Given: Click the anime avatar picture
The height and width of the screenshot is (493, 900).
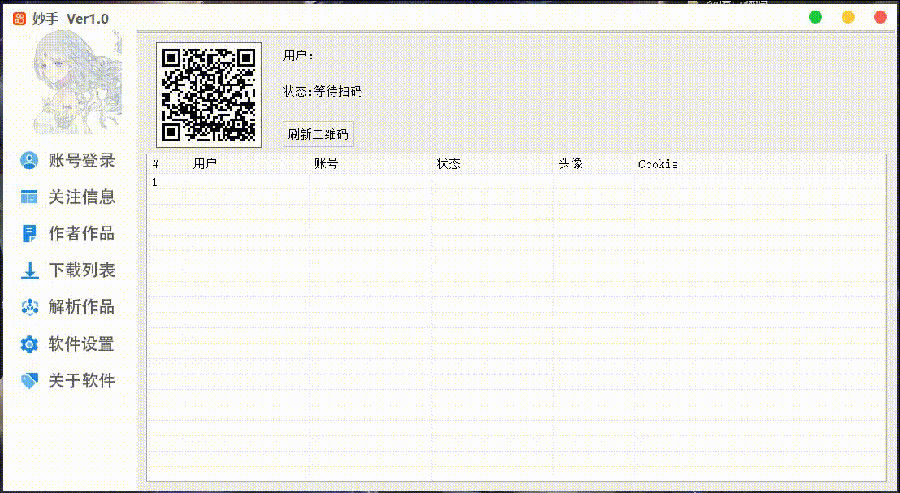Looking at the screenshot, I should point(77,82).
